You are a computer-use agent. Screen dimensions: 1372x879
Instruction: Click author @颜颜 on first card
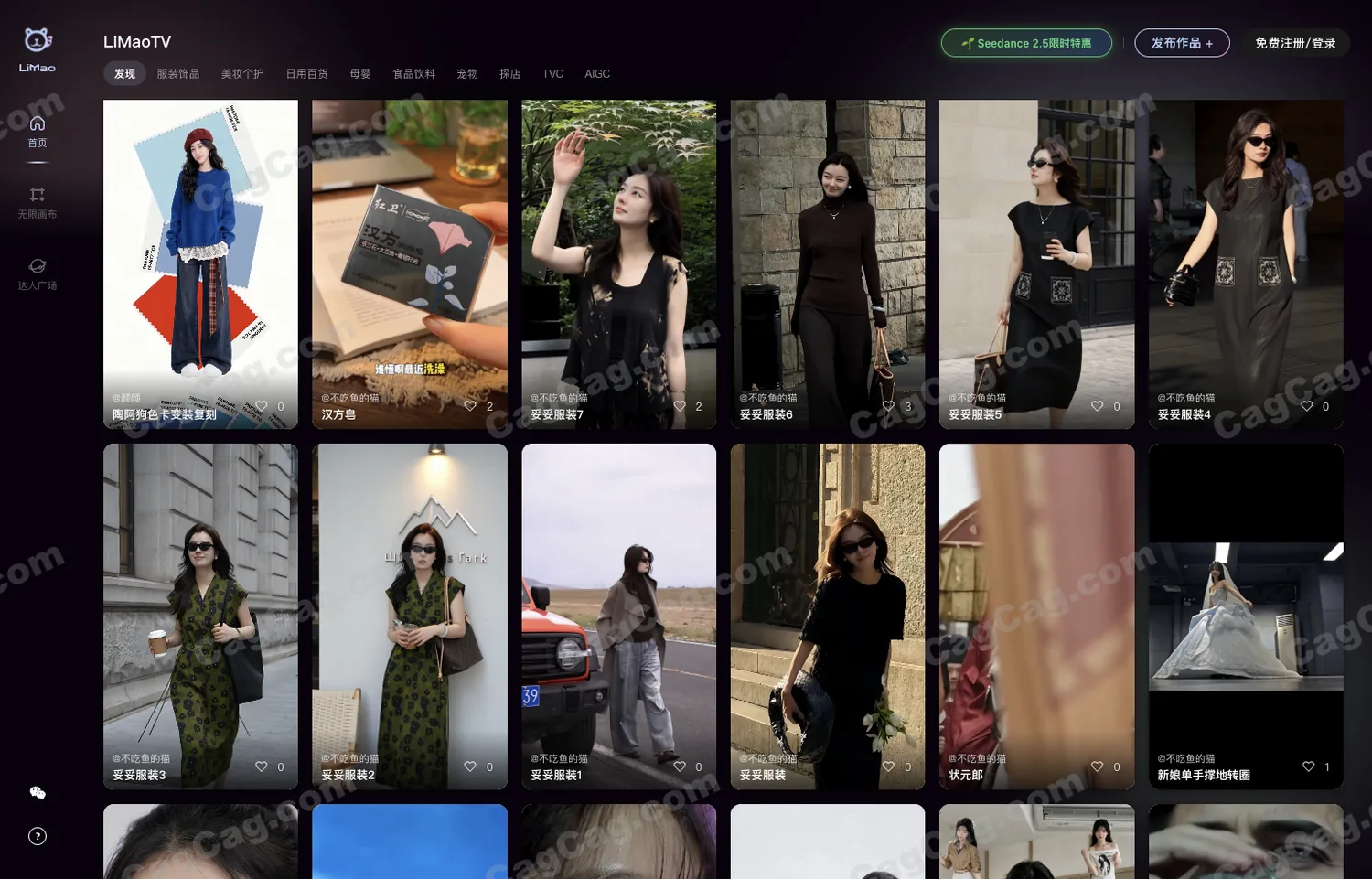coord(127,398)
